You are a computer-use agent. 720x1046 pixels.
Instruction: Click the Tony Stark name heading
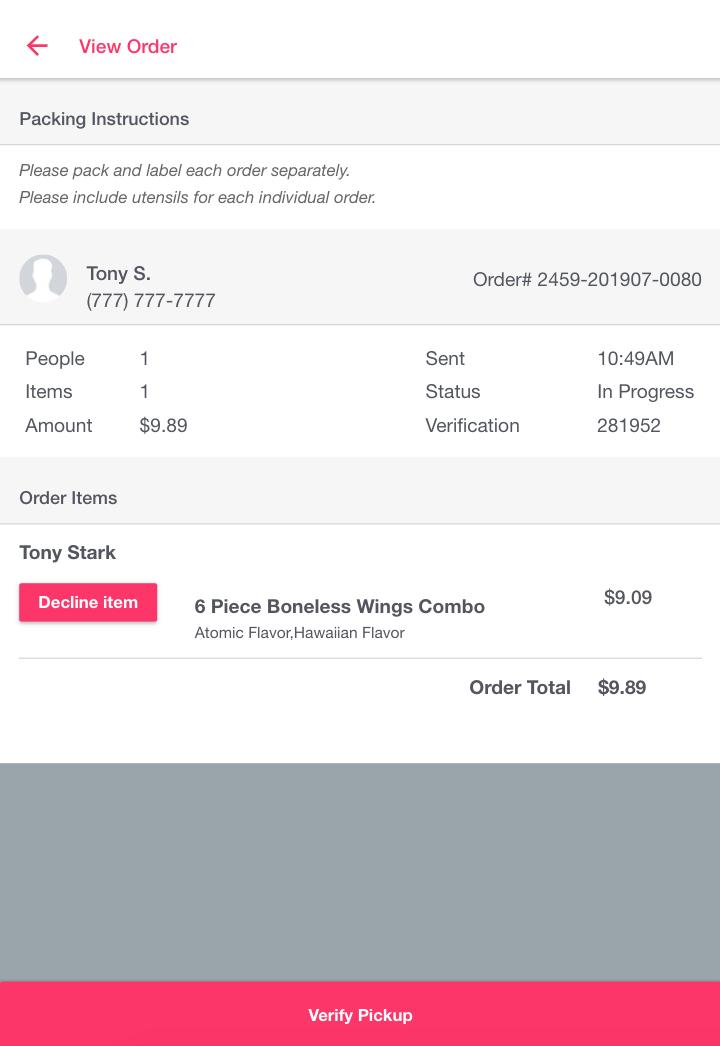click(67, 552)
